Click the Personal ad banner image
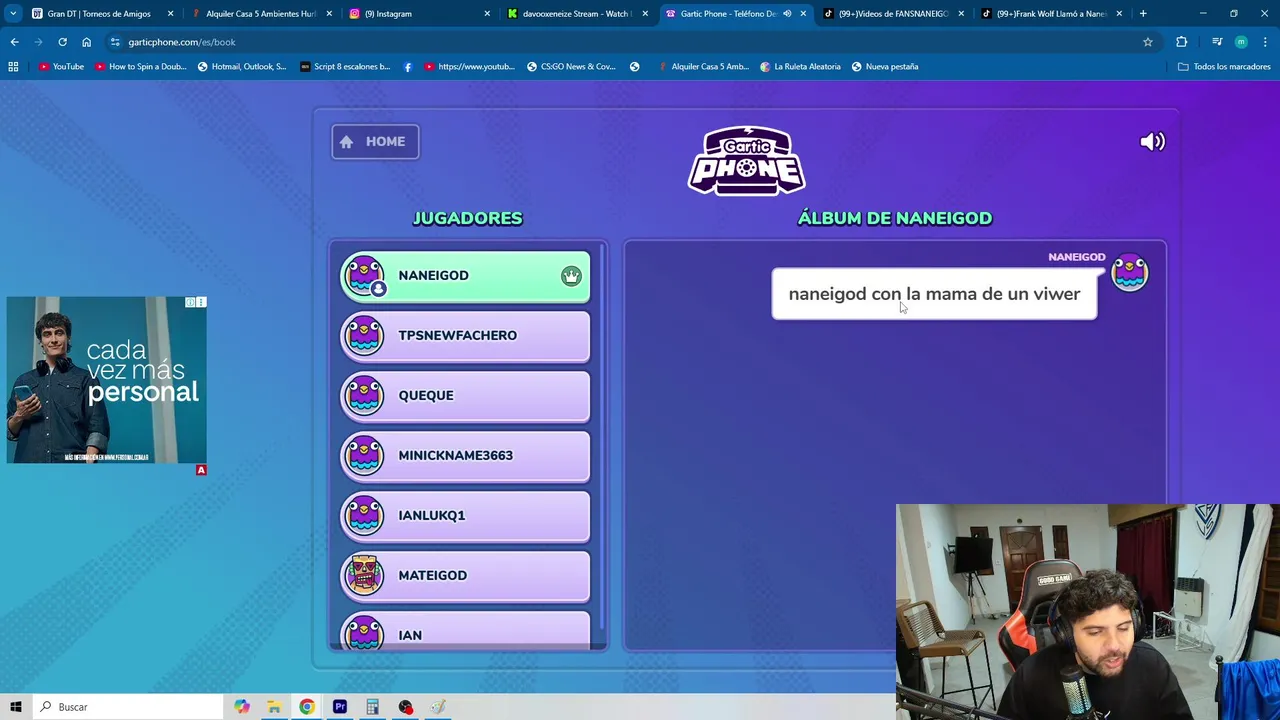This screenshot has height=720, width=1280. (x=106, y=380)
